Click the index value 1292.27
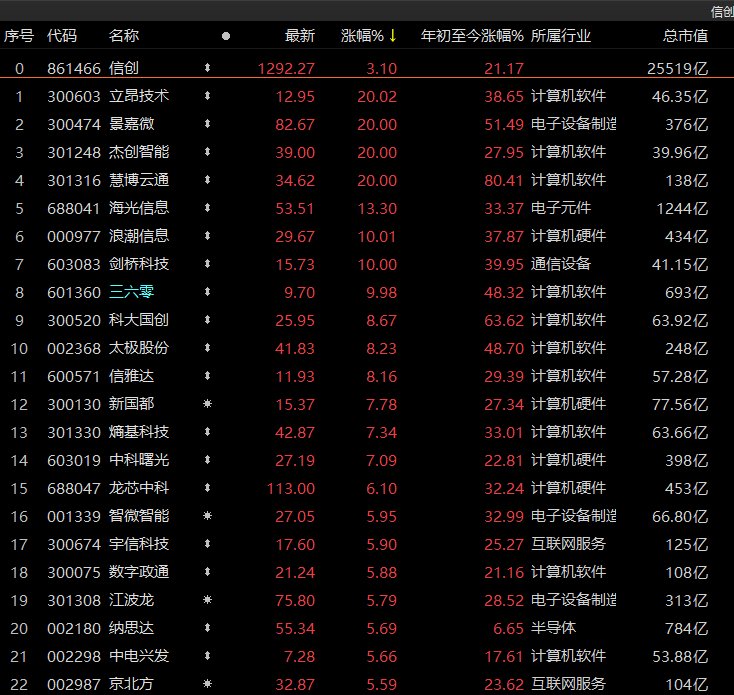The width and height of the screenshot is (734, 695). pyautogui.click(x=286, y=69)
